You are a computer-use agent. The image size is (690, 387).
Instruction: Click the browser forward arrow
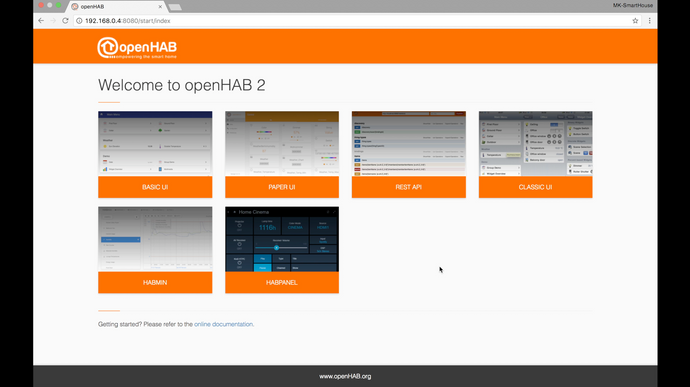click(53, 21)
